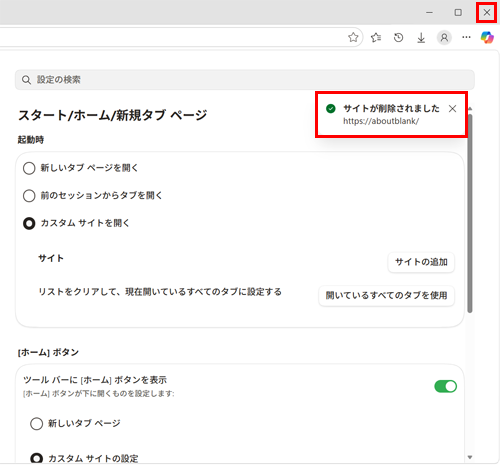
Task: Select 新しいタブ ページを開く radio option
Action: 29,168
